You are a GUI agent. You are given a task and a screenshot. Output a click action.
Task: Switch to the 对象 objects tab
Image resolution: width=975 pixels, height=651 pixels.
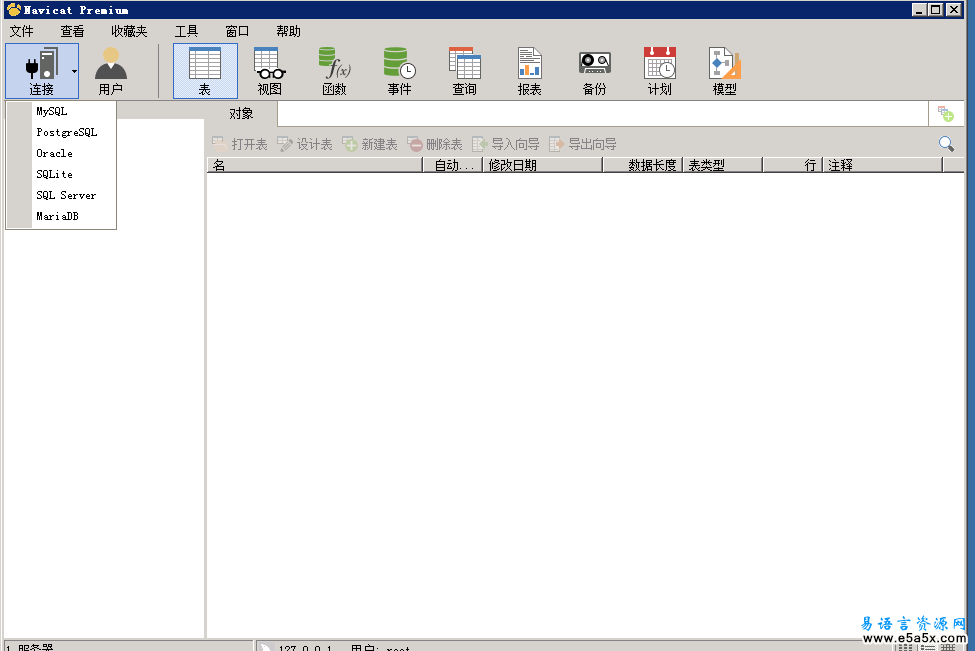click(241, 114)
